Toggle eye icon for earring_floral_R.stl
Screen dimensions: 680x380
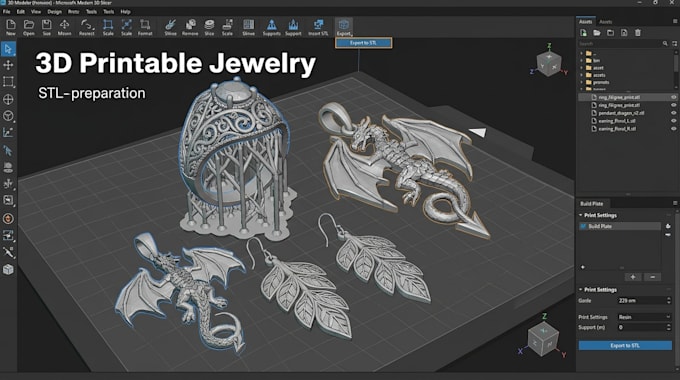click(673, 128)
